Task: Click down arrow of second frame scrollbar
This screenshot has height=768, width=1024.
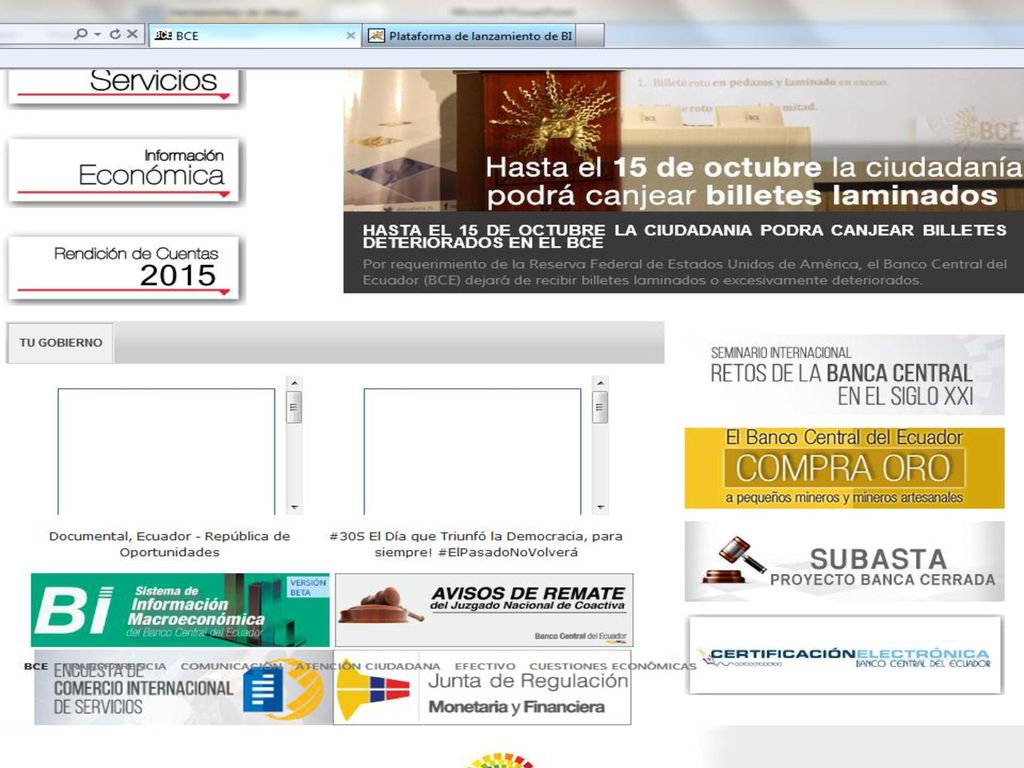Action: 600,507
